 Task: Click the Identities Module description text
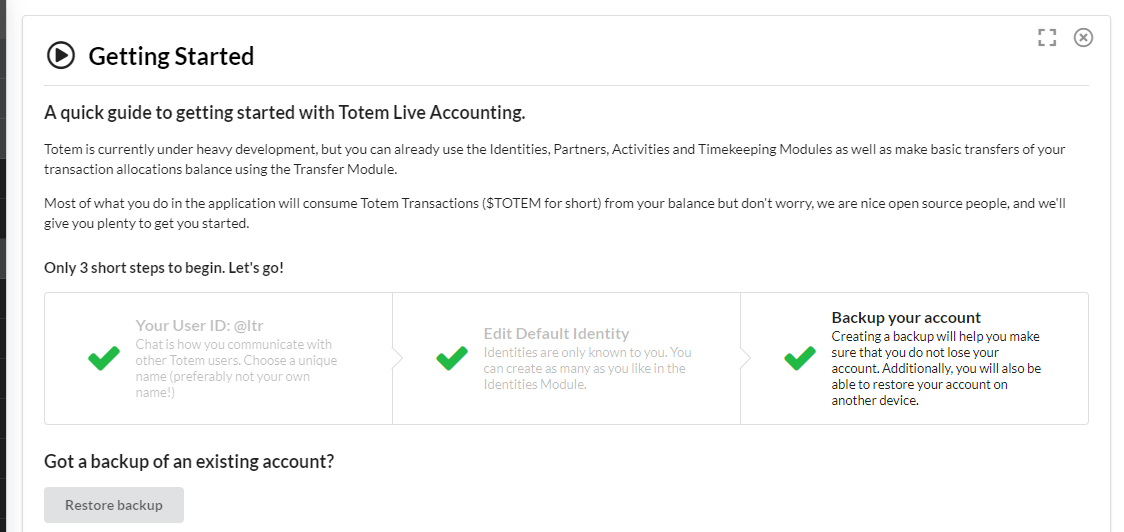tap(587, 368)
